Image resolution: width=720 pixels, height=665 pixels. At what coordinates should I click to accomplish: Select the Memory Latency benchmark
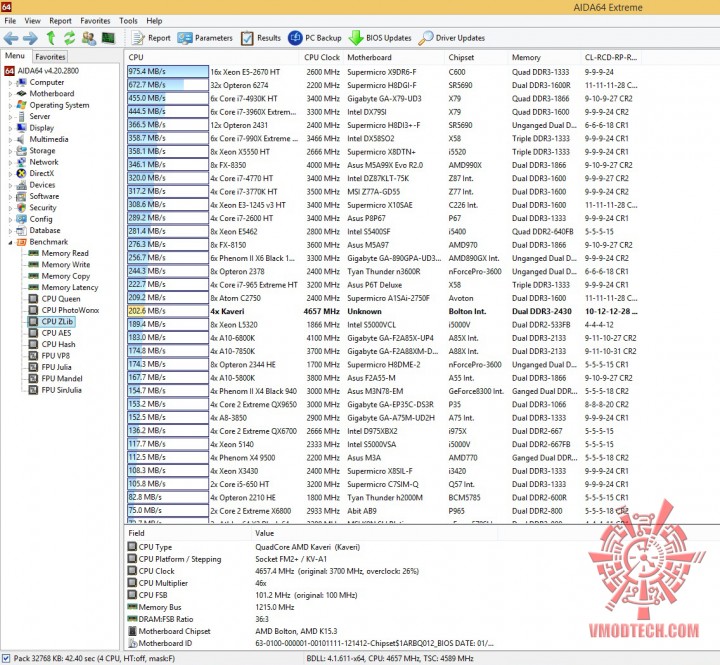[x=63, y=287]
